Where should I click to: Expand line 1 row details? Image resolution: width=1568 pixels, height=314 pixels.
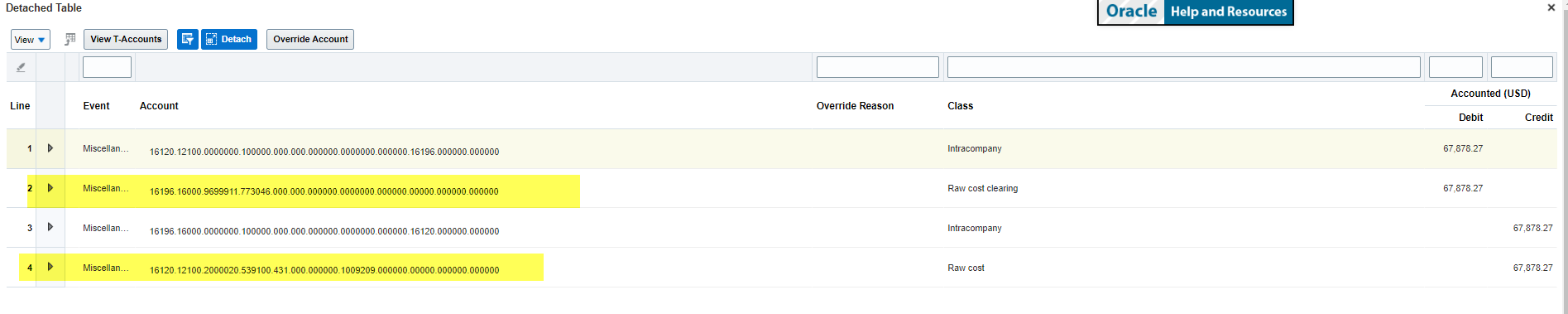pyautogui.click(x=50, y=148)
